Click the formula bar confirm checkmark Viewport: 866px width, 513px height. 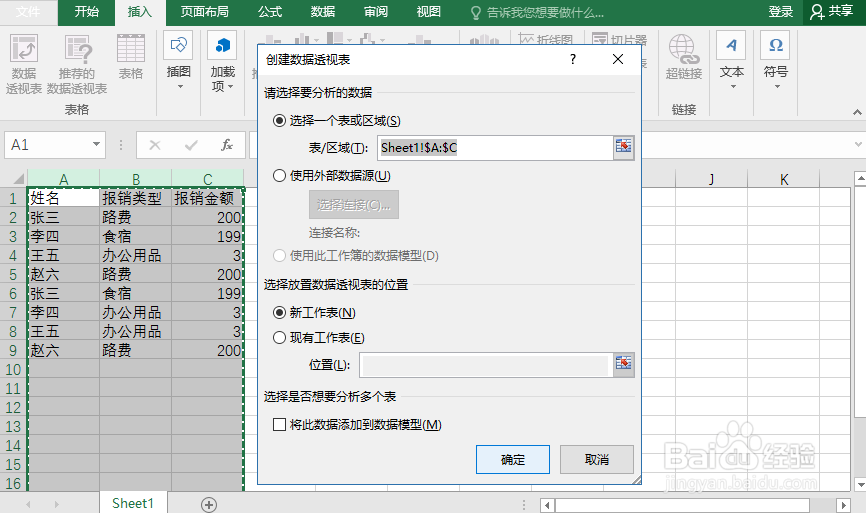coord(191,145)
